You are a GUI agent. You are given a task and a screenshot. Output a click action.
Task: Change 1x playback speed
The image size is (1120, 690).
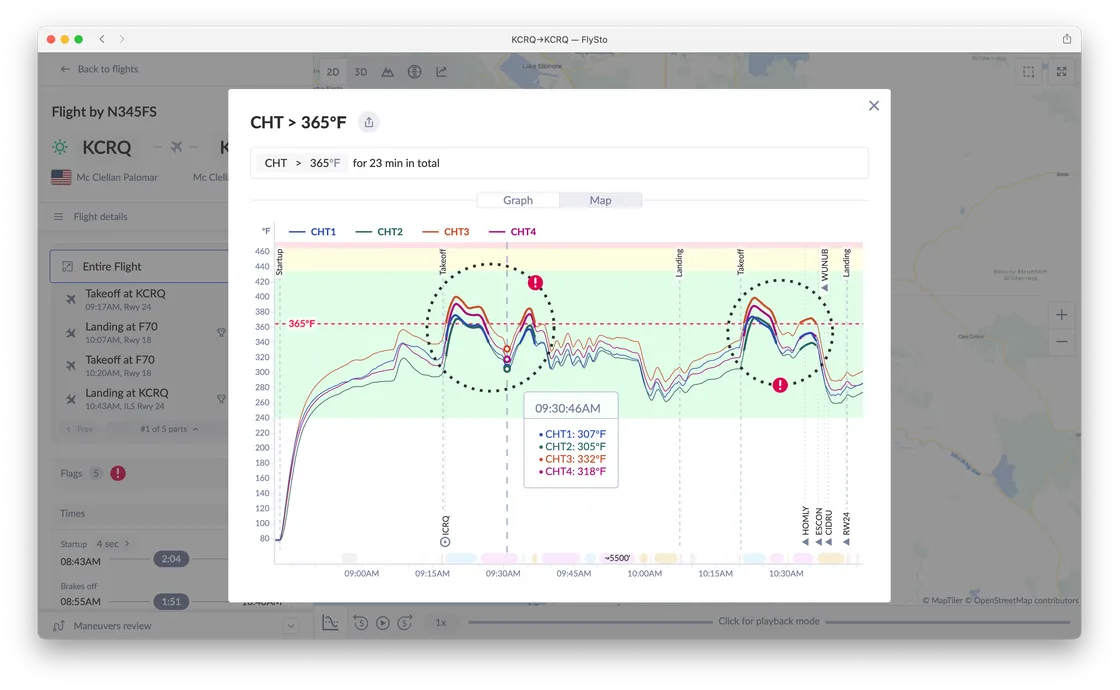[441, 623]
